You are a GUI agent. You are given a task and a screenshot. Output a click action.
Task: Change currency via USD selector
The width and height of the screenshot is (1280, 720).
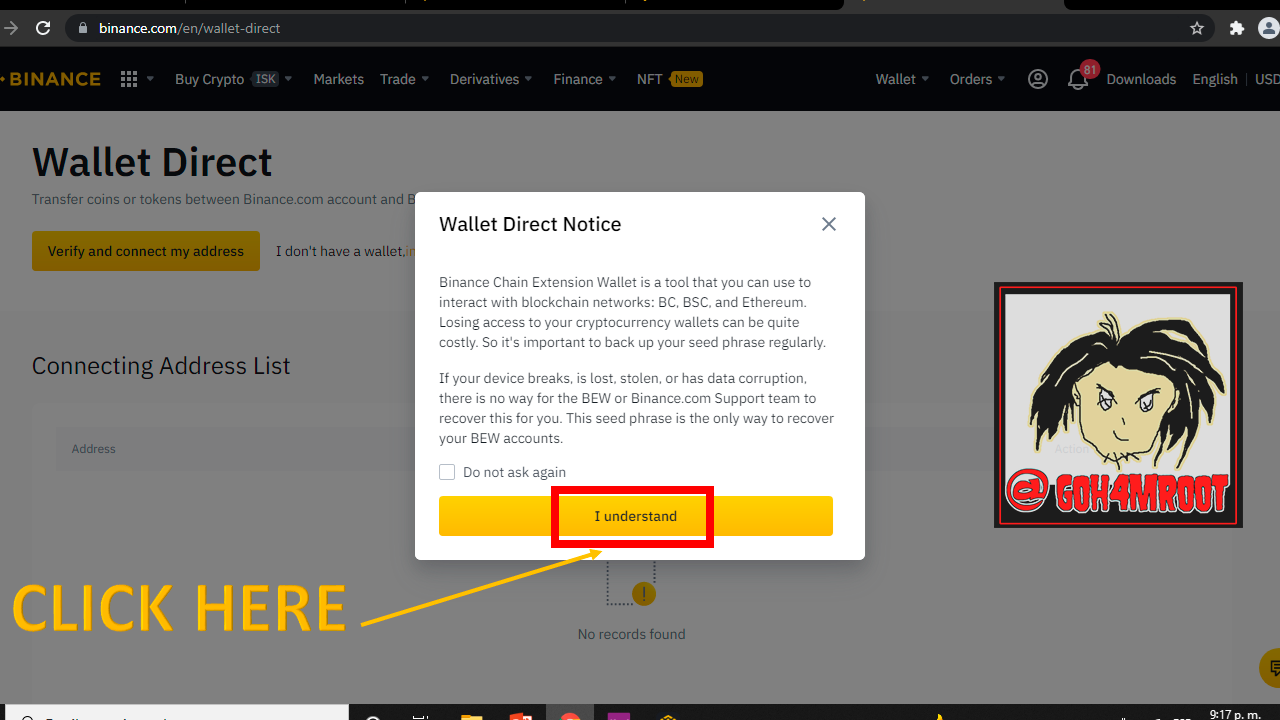tap(1267, 79)
